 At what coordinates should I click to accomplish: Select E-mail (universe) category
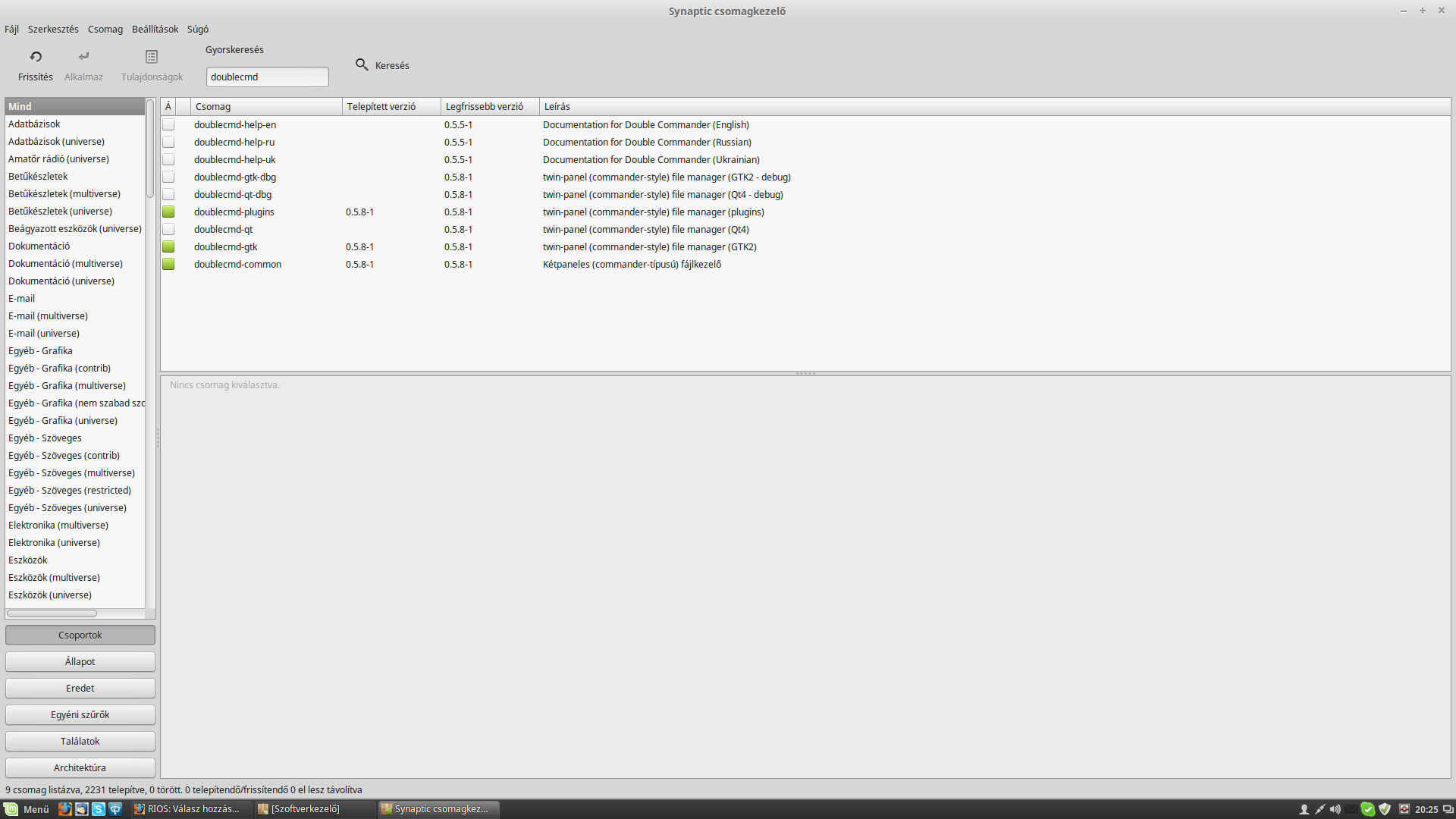coord(75,334)
